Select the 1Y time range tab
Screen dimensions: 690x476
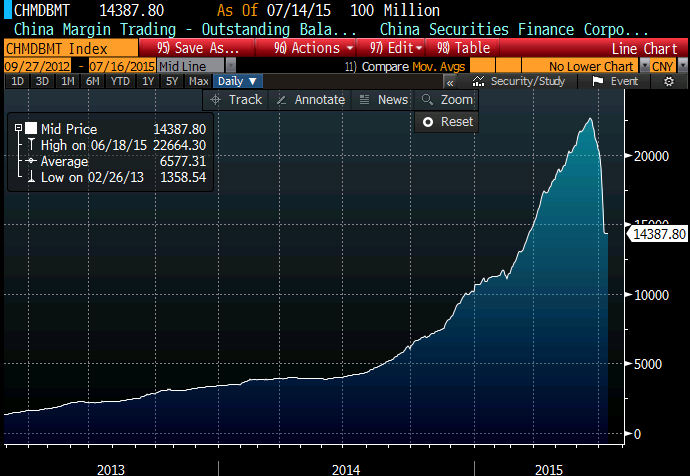(149, 81)
